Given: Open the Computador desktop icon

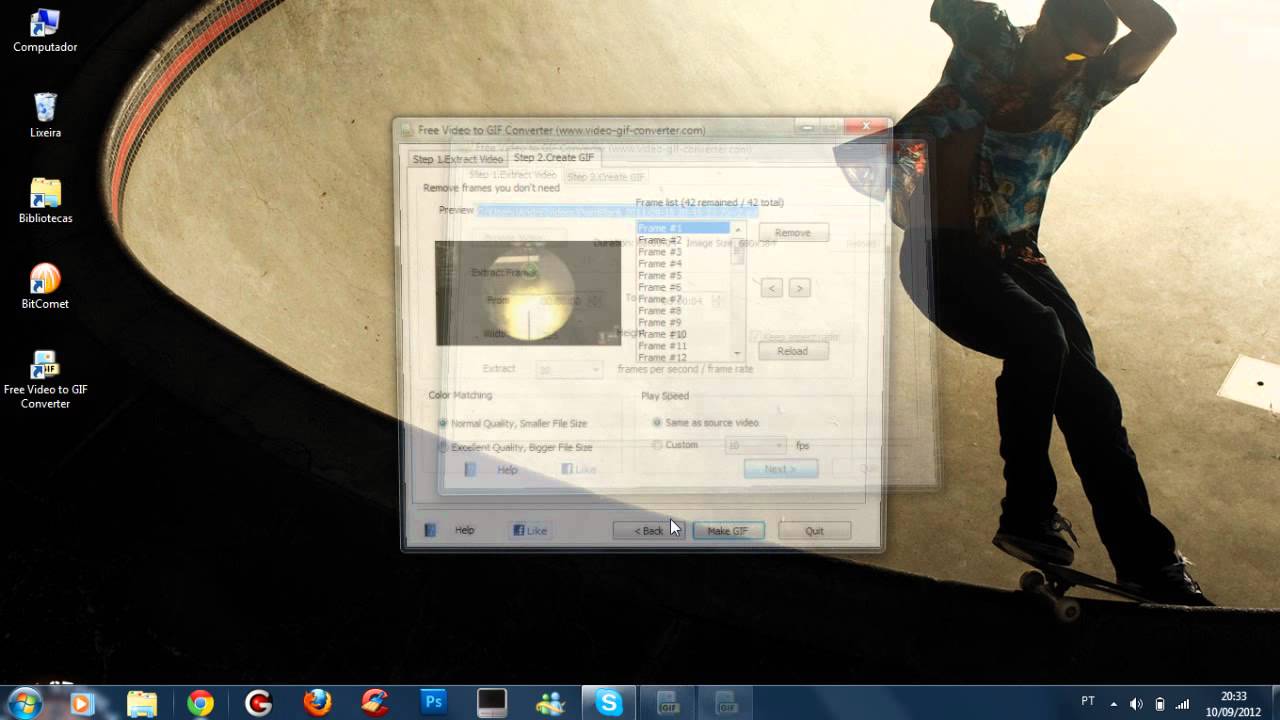Looking at the screenshot, I should pyautogui.click(x=45, y=30).
